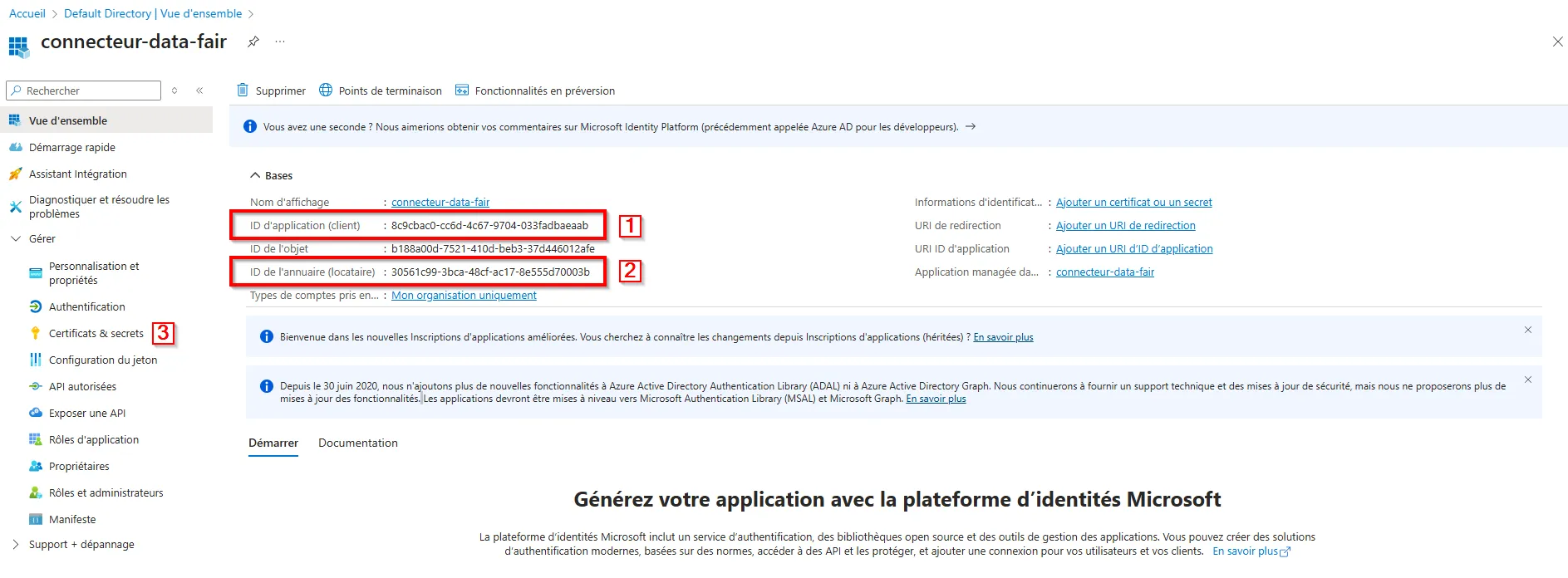Click the API autorisées icon
Image resolution: width=1568 pixels, height=578 pixels.
click(35, 386)
